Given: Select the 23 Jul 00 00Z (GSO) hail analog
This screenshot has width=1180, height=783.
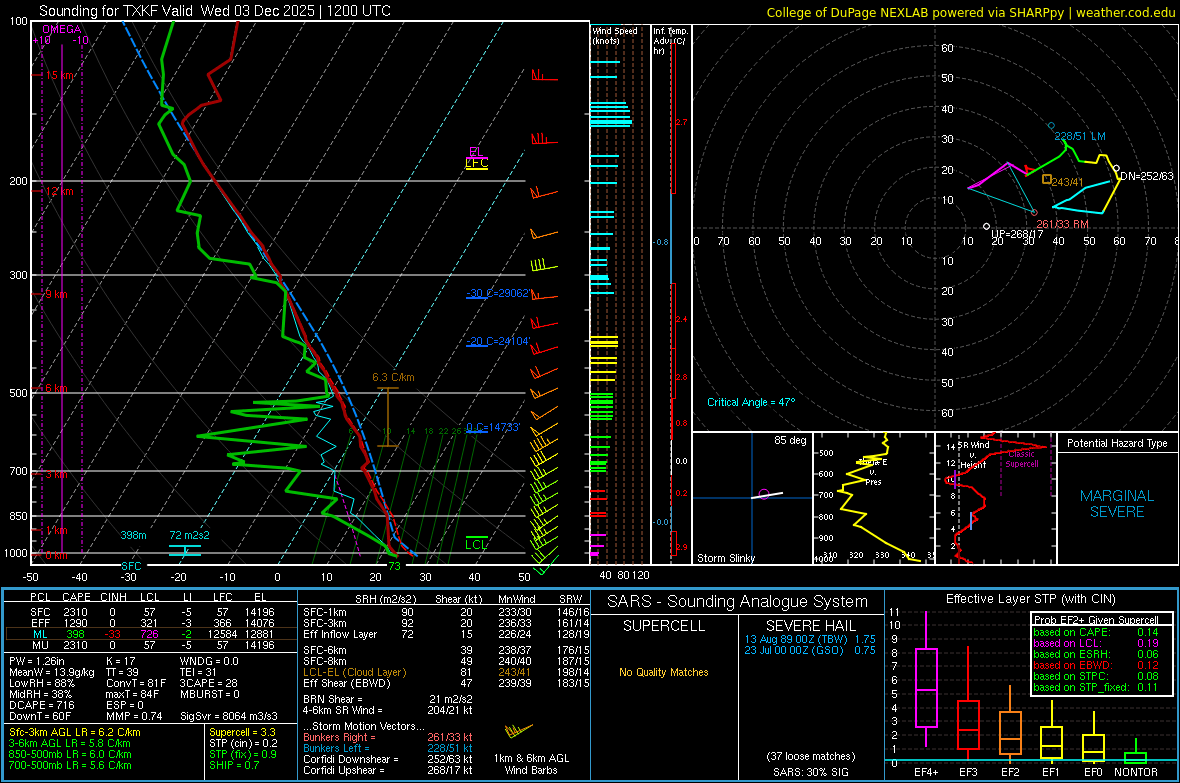Looking at the screenshot, I should 810,650.
